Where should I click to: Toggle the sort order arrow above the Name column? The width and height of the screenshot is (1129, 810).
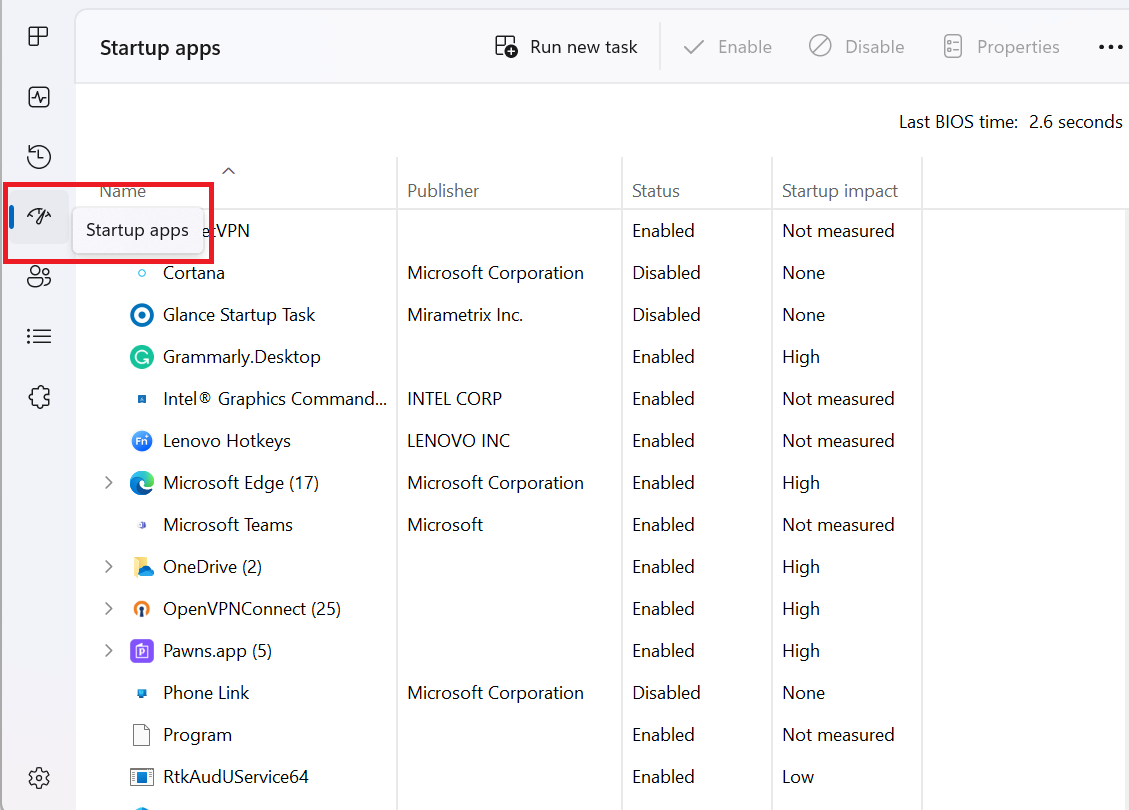point(228,171)
